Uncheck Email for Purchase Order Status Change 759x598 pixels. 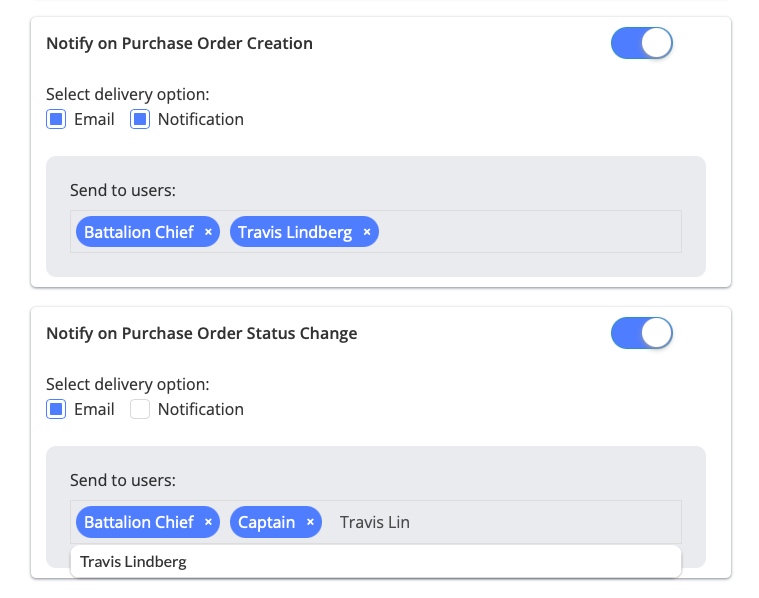click(57, 409)
